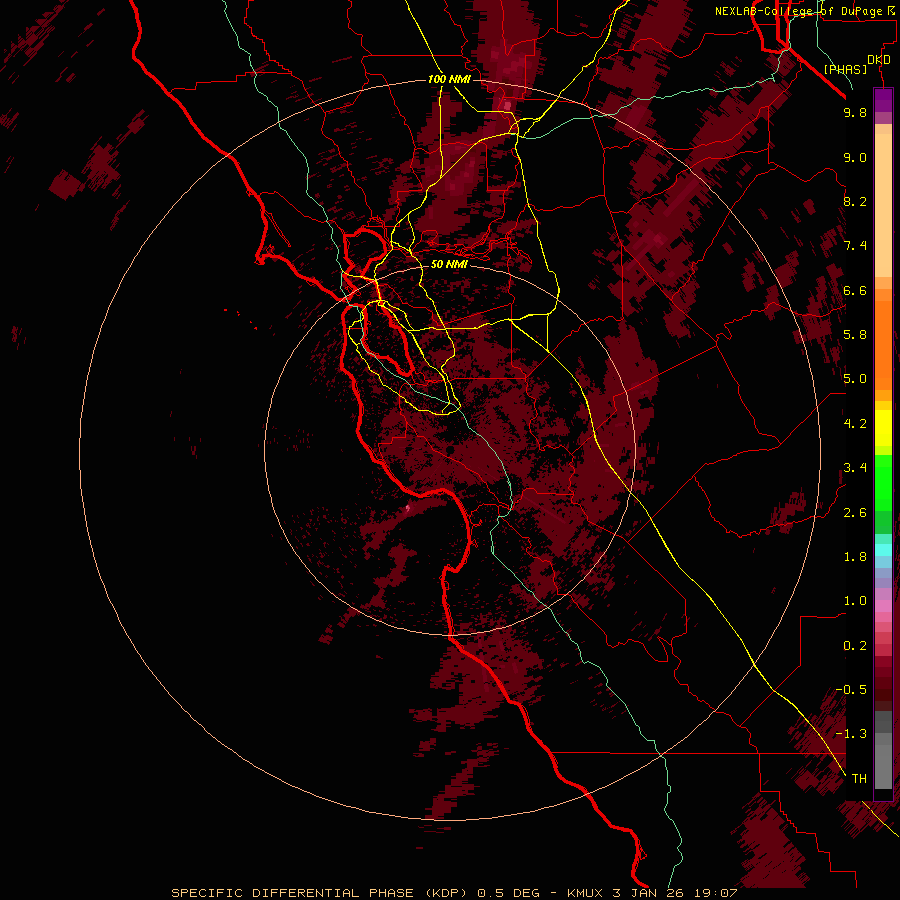The width and height of the screenshot is (900, 900).
Task: Select the DKD label near the legend
Action: pyautogui.click(x=879, y=60)
